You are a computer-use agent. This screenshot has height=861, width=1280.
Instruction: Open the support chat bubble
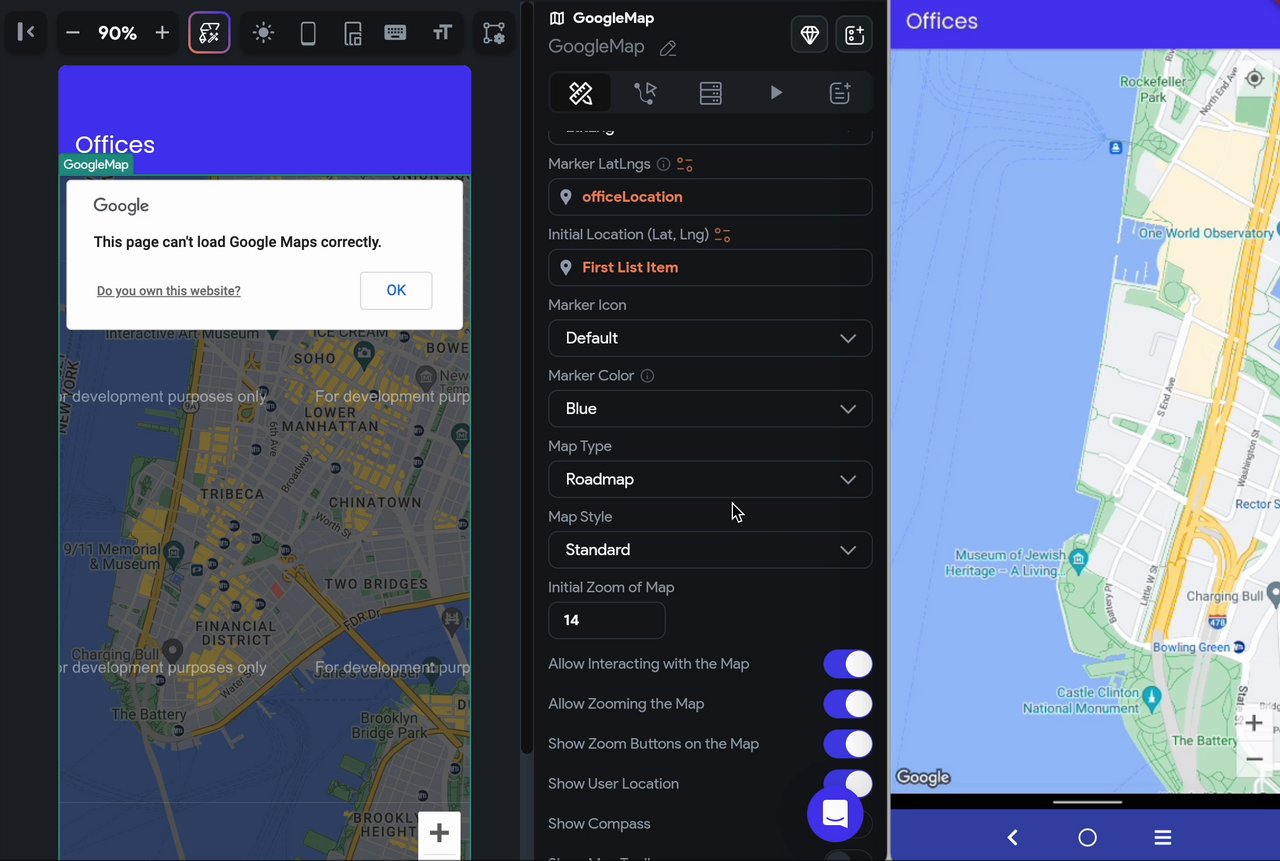(x=835, y=813)
